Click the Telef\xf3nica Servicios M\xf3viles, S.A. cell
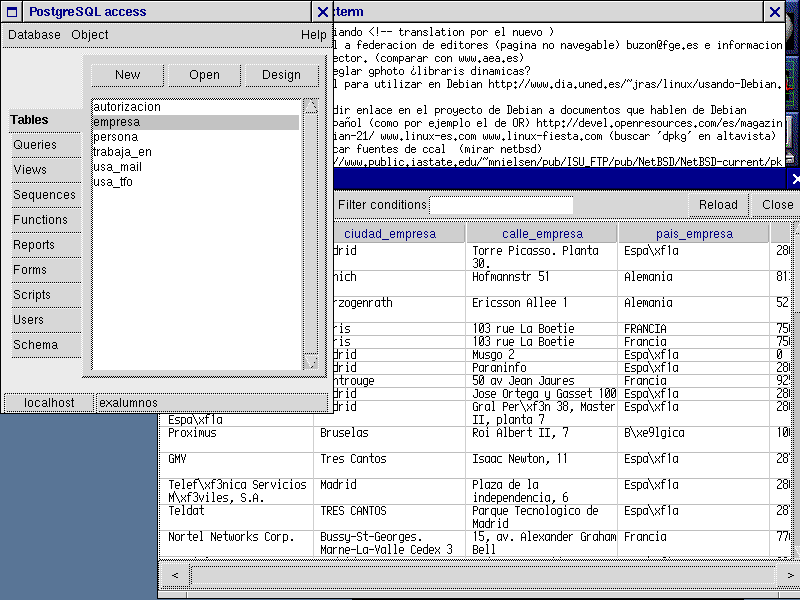800x600 pixels. [x=237, y=491]
